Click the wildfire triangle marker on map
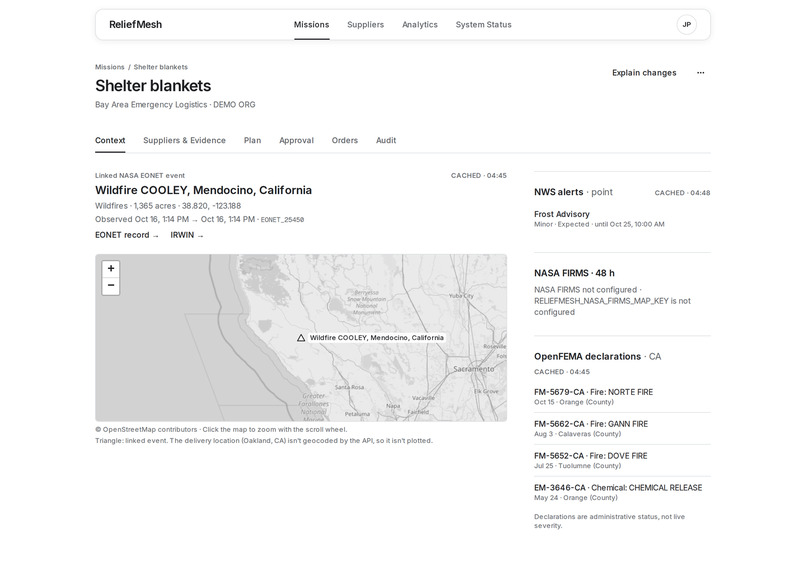Screen dimensions: 806x566 tap(301, 338)
